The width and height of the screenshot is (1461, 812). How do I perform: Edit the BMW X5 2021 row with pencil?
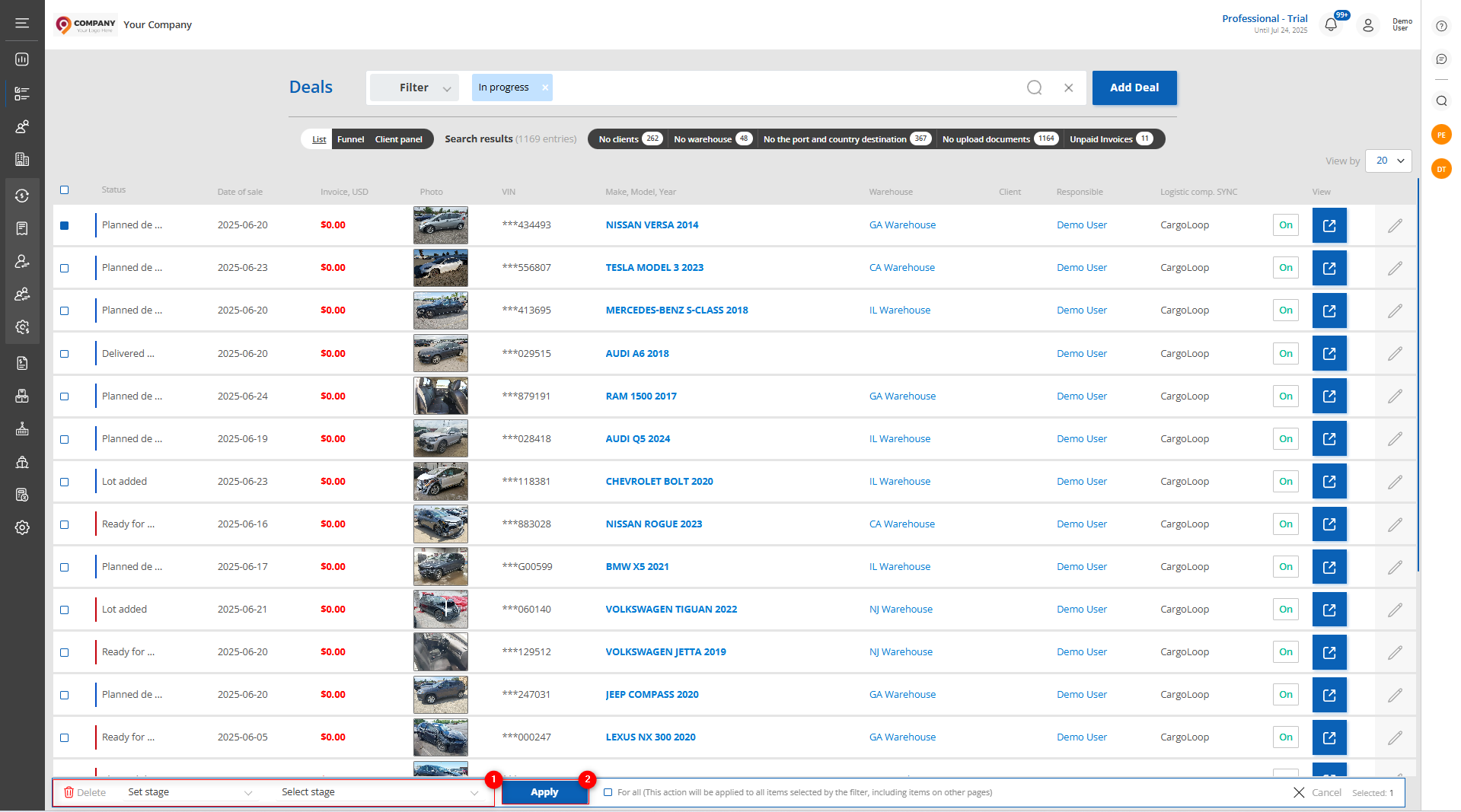tap(1395, 567)
